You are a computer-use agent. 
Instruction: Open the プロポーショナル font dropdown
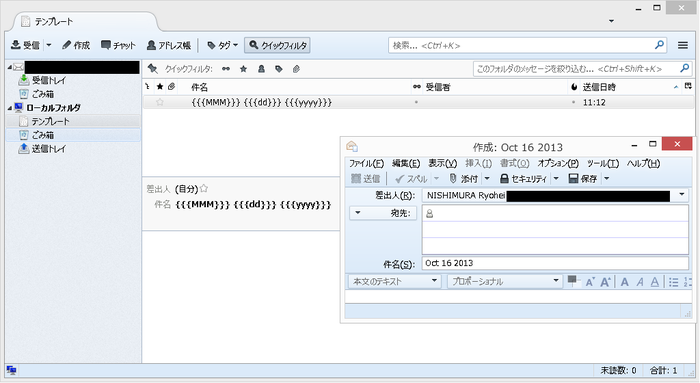pos(504,281)
